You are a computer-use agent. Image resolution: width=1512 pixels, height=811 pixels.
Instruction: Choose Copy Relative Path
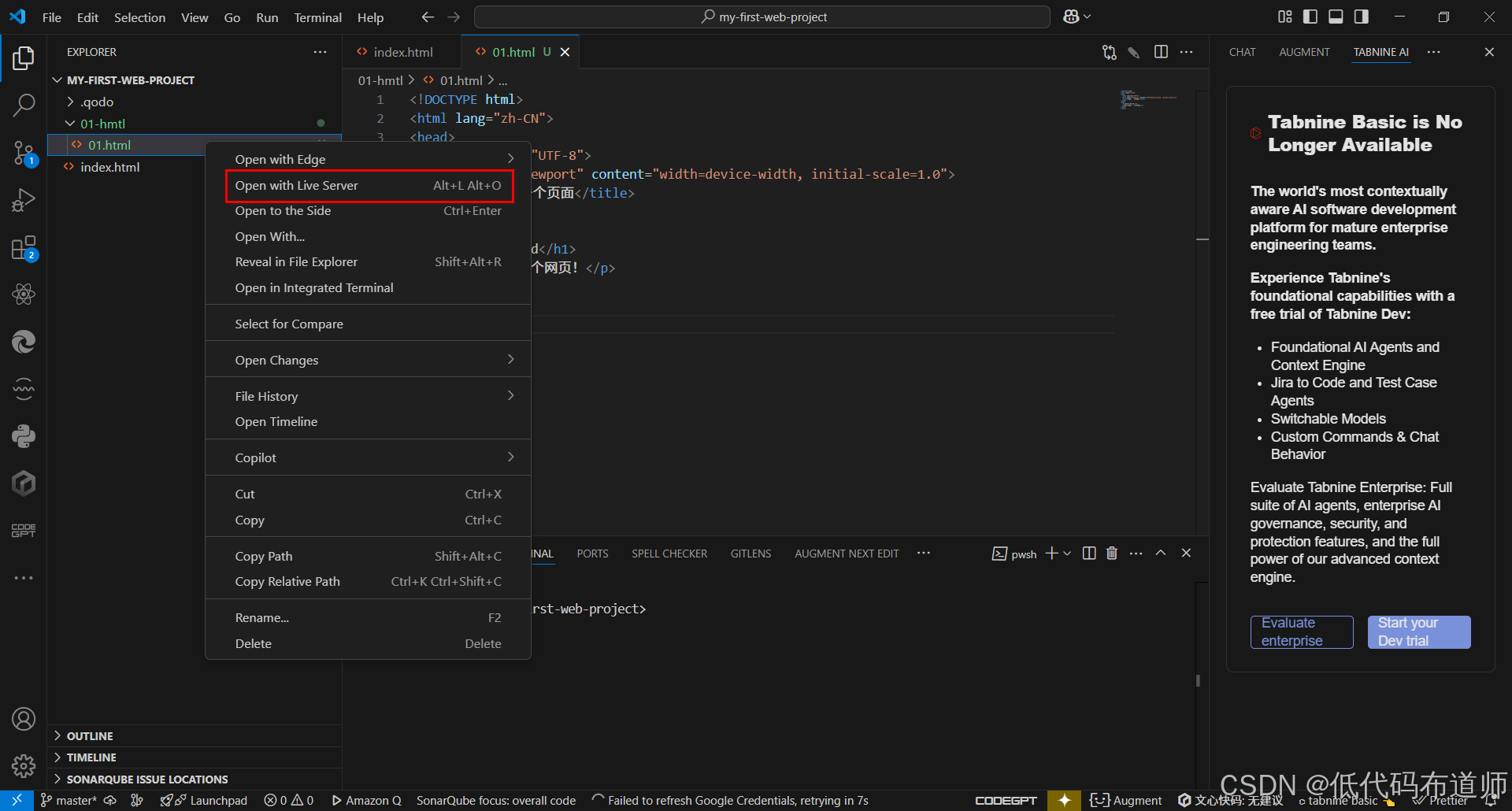(x=369, y=582)
